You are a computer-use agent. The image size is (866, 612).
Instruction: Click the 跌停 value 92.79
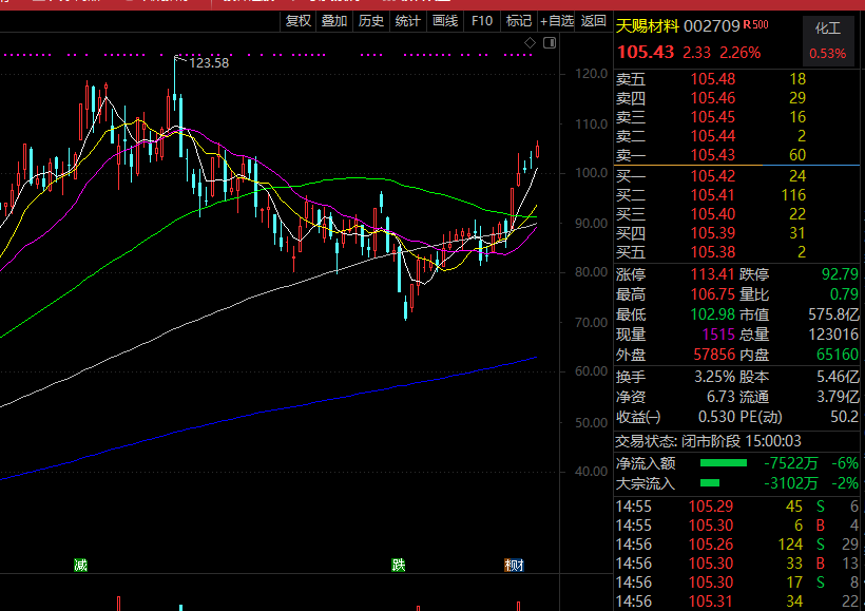(x=840, y=275)
